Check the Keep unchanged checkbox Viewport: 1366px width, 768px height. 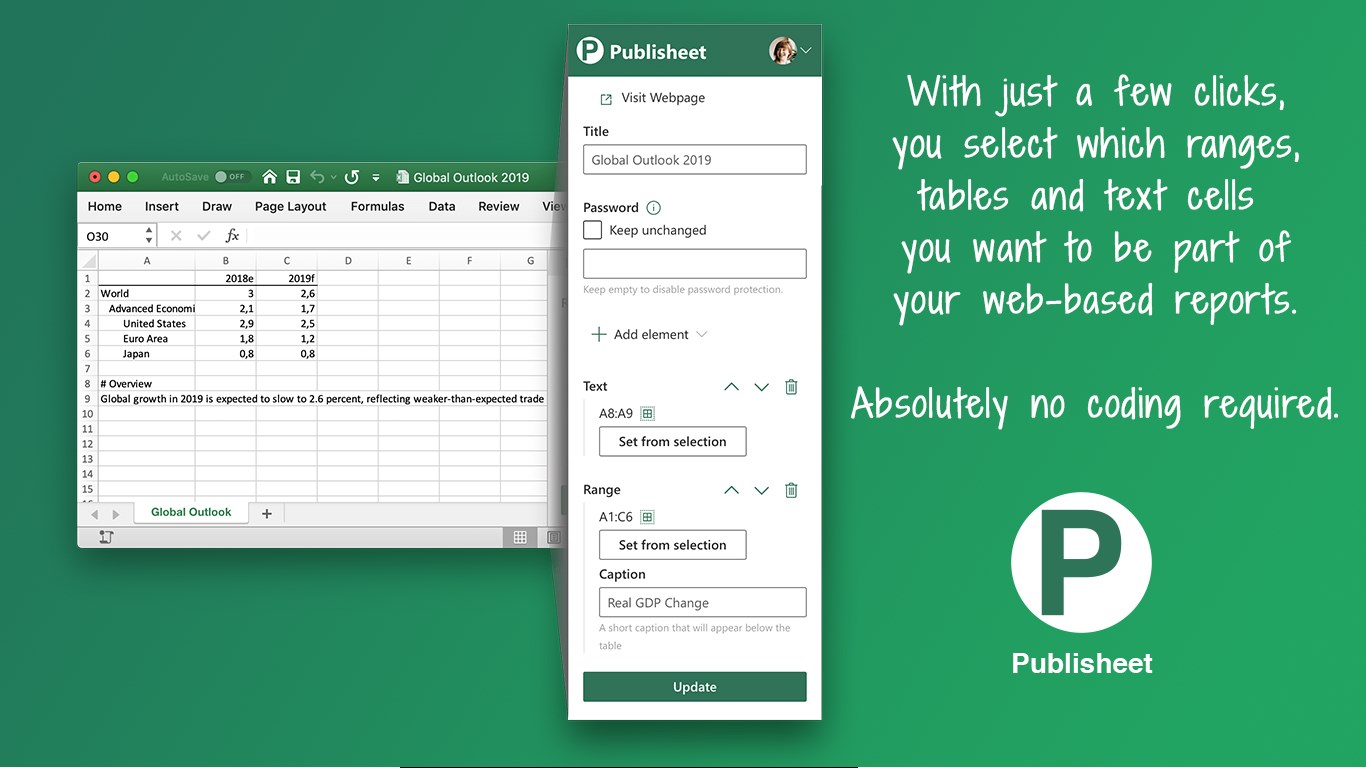(593, 230)
